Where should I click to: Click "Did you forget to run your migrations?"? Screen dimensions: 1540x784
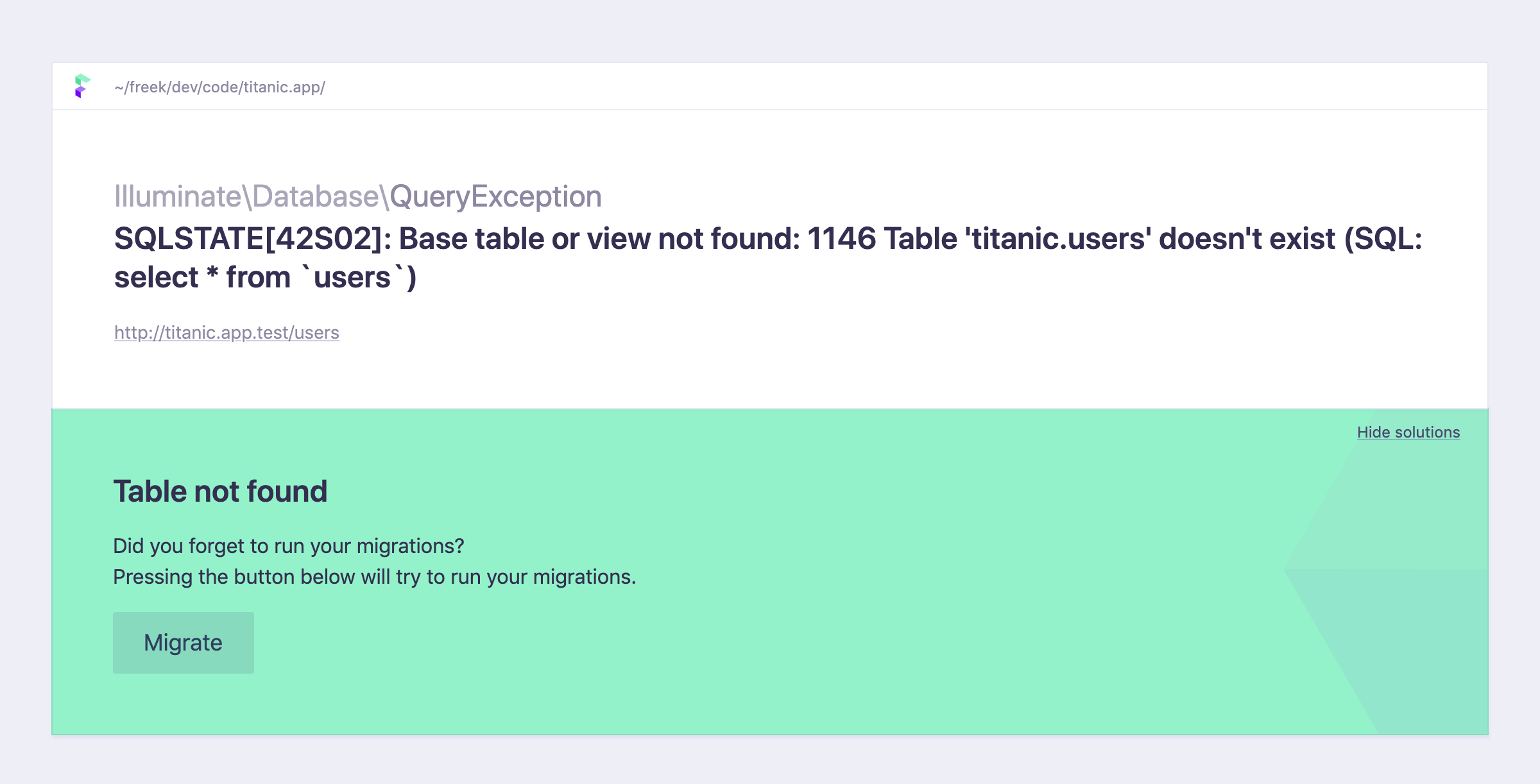pos(288,546)
